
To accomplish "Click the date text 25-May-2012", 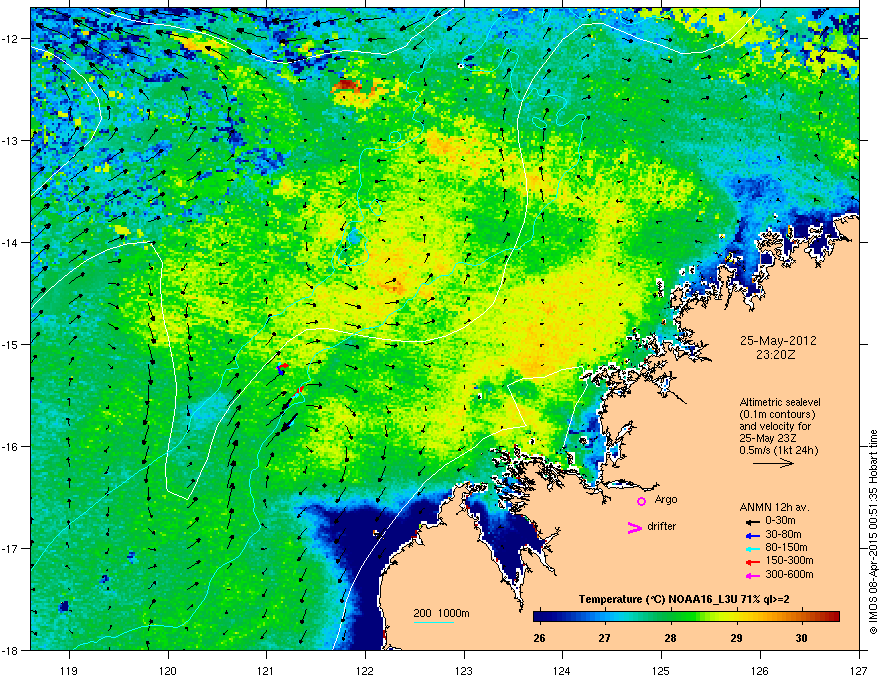I will pos(778,341).
